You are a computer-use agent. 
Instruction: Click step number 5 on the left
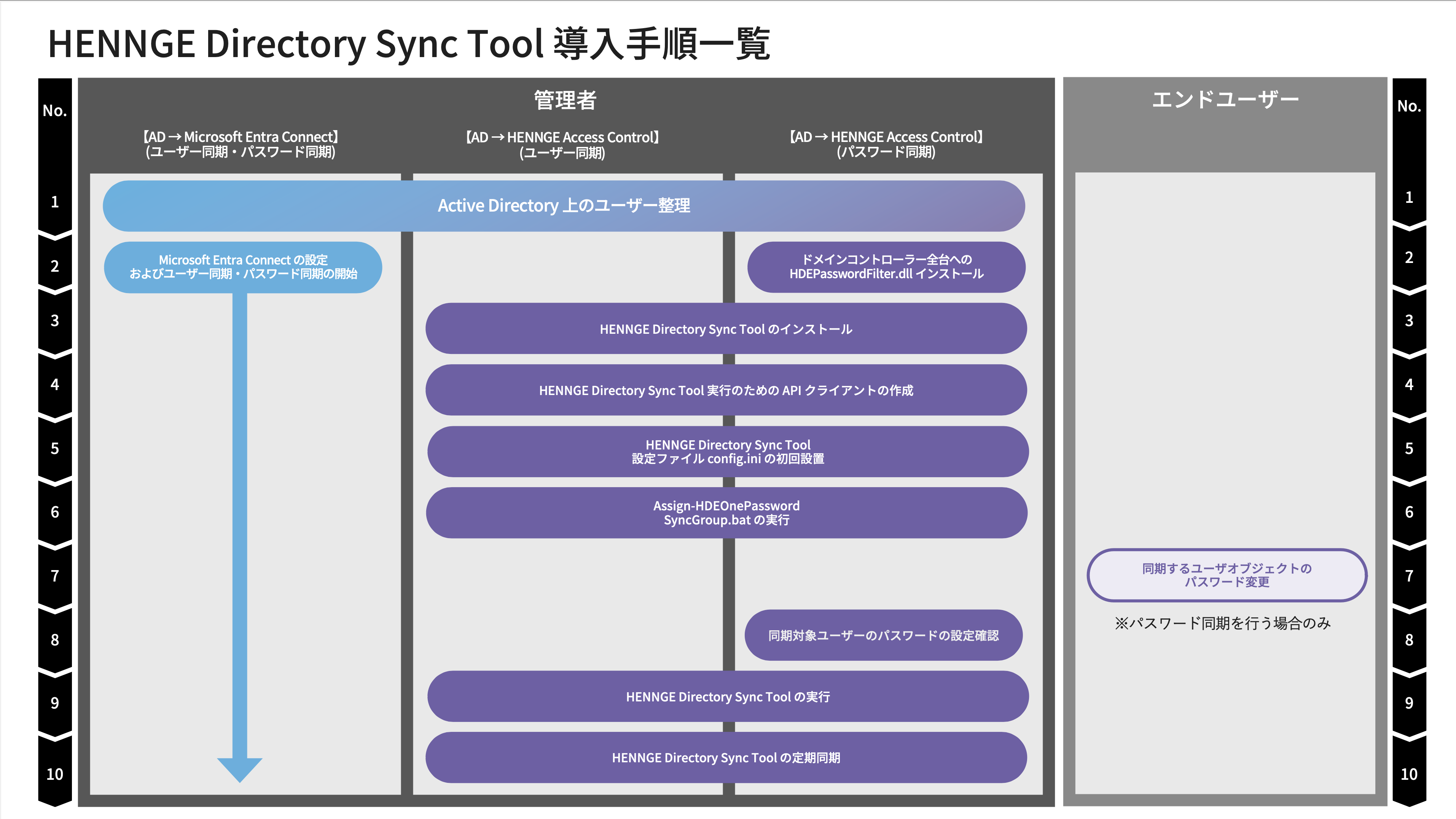(55, 448)
